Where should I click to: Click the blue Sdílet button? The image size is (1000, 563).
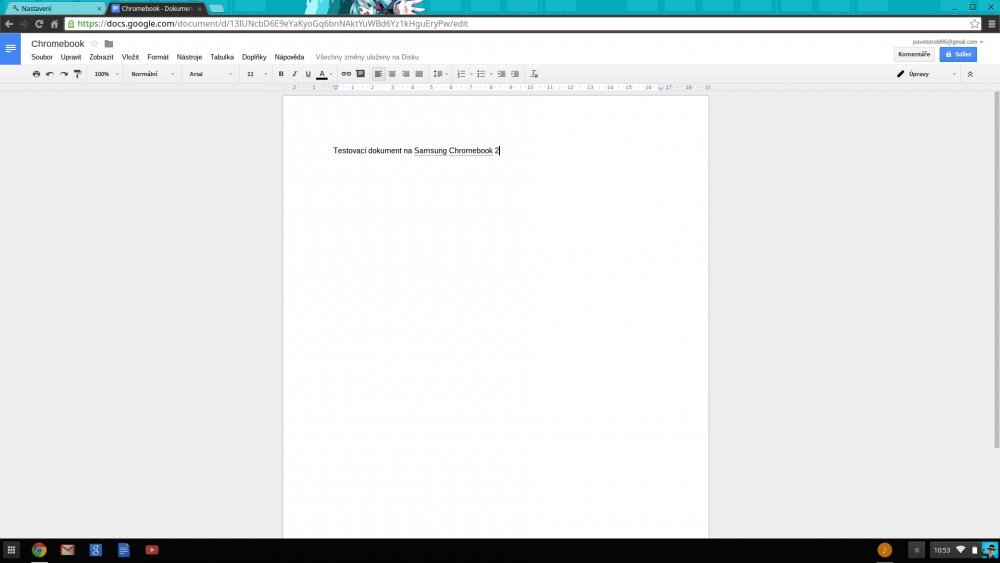coord(958,54)
